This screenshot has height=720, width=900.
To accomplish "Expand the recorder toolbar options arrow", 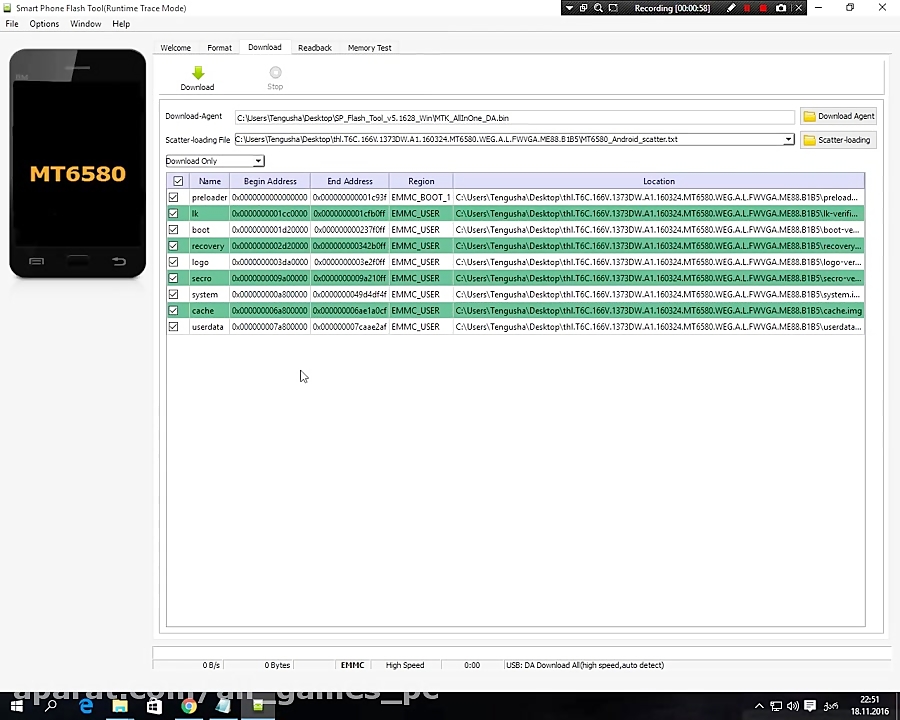I will [571, 8].
